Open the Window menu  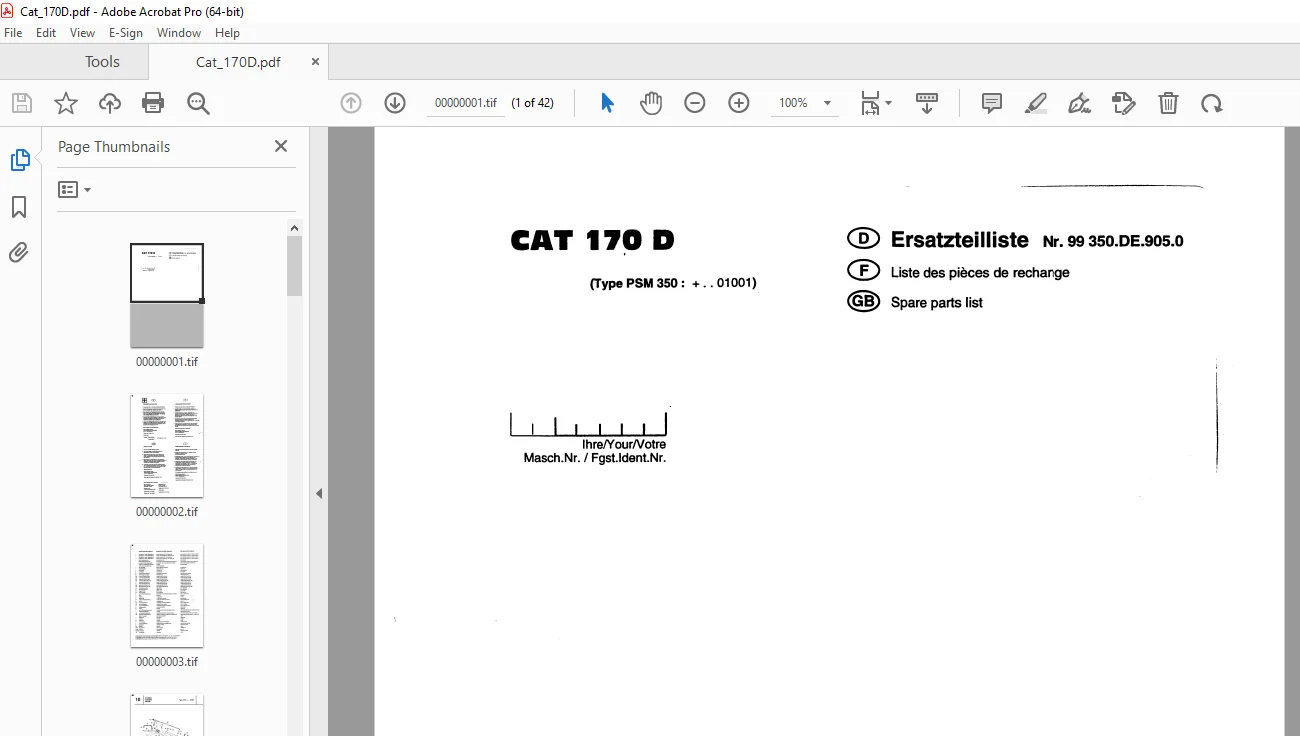(179, 33)
